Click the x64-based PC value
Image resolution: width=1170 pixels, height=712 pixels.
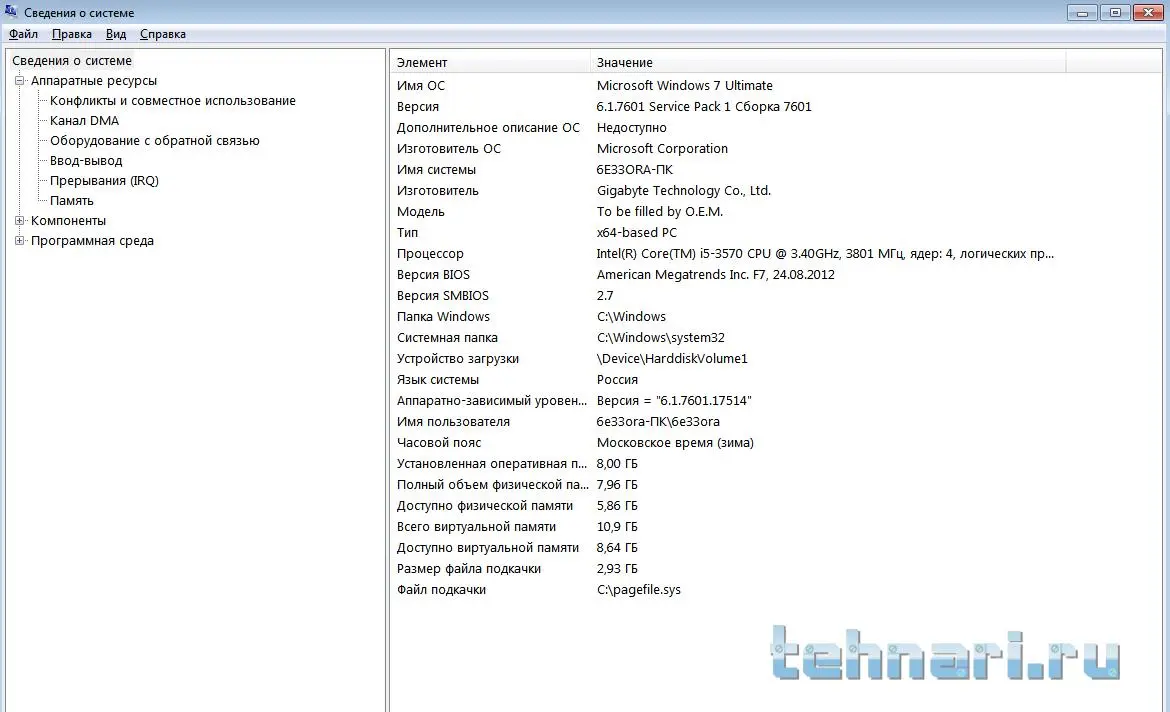pos(636,232)
